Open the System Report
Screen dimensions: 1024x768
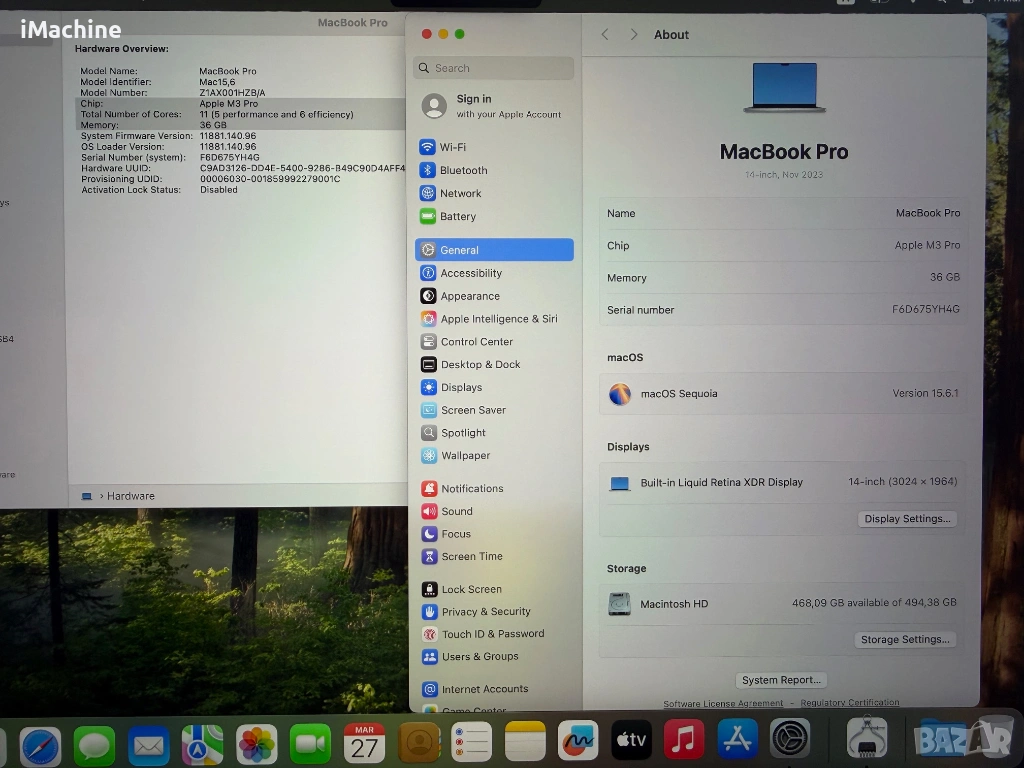pyautogui.click(x=781, y=680)
